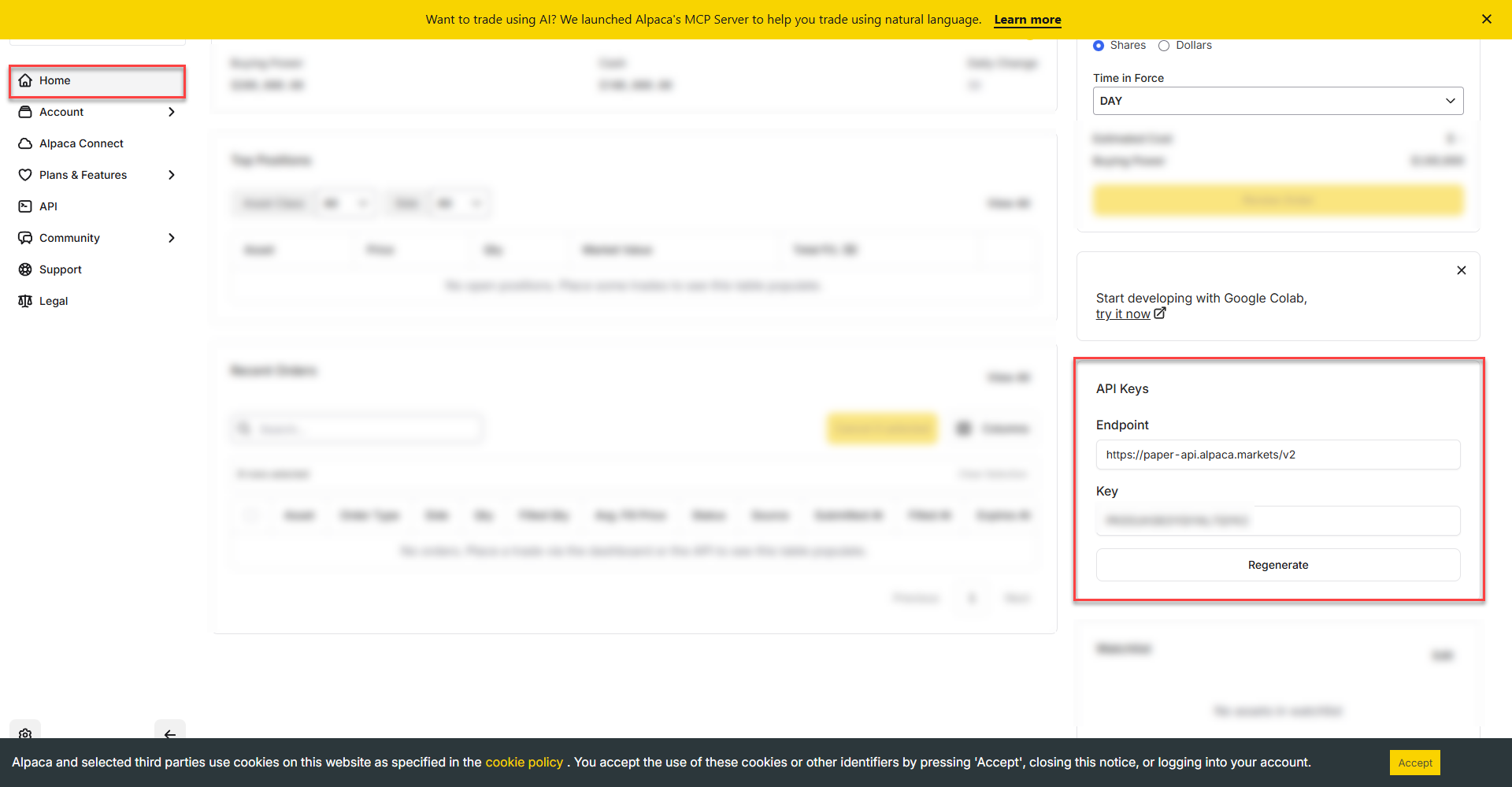Click the Endpoint URL field
The image size is (1512, 787).
click(1277, 455)
